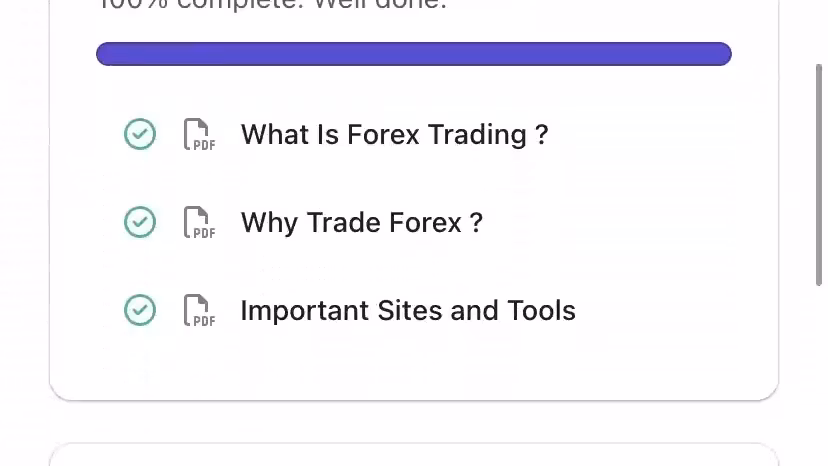Toggle completion check for What Is Forex Trading
828x466 pixels.
pos(140,134)
